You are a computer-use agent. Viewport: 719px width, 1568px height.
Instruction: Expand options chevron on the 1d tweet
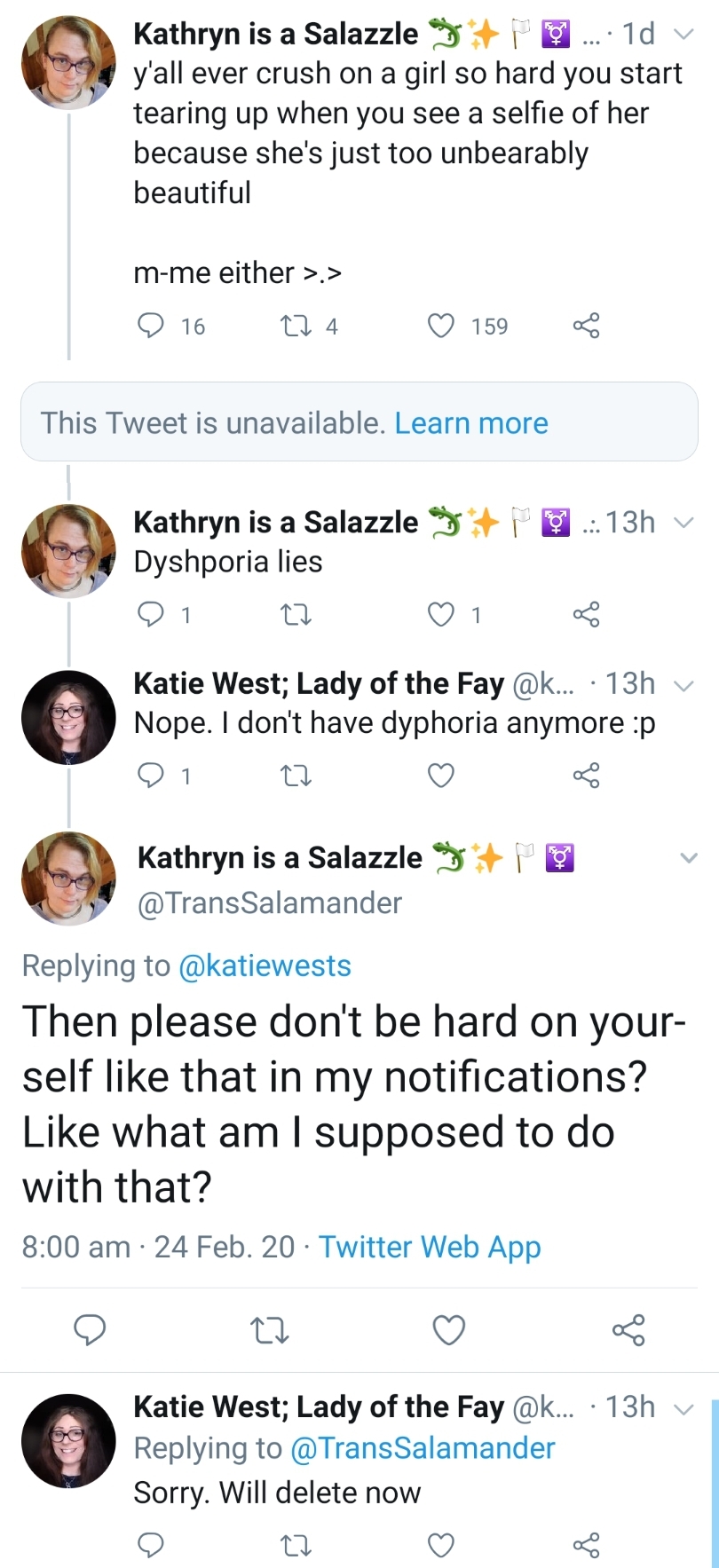point(683,35)
